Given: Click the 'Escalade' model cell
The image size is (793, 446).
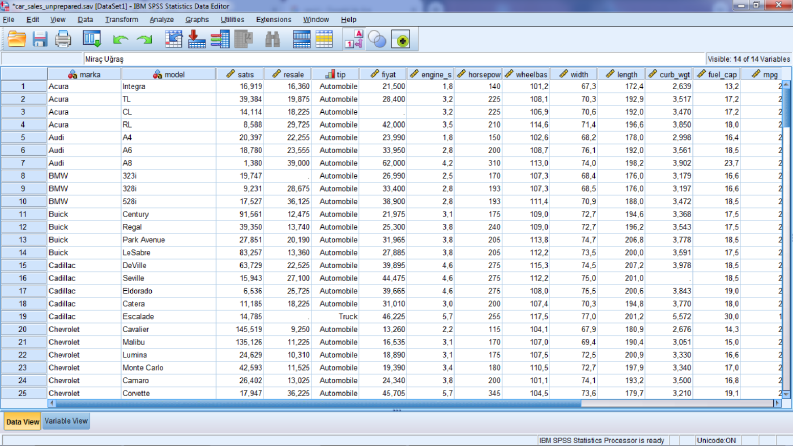Looking at the screenshot, I should click(x=168, y=317).
